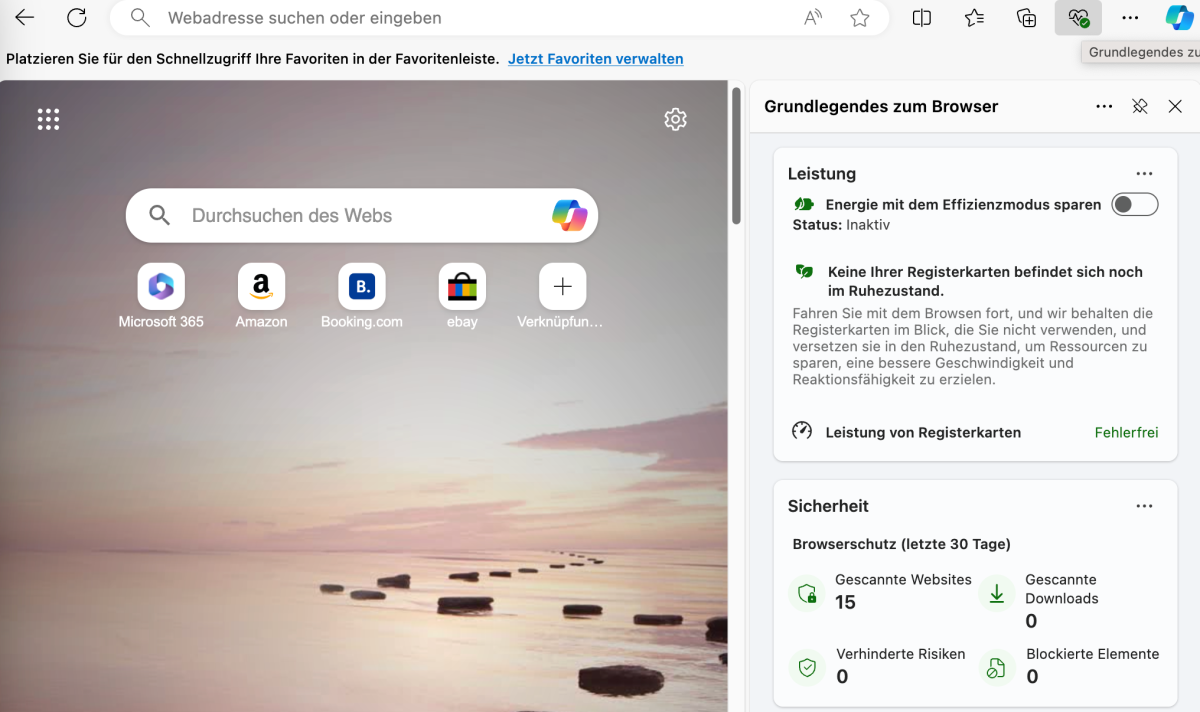Toggle favorite star in address bar
This screenshot has height=712, width=1200.
[x=860, y=17]
